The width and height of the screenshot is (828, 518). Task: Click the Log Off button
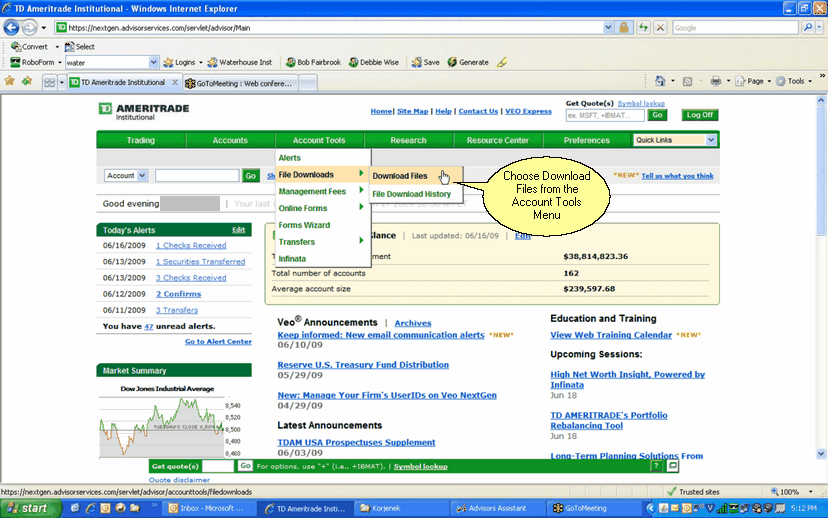700,115
